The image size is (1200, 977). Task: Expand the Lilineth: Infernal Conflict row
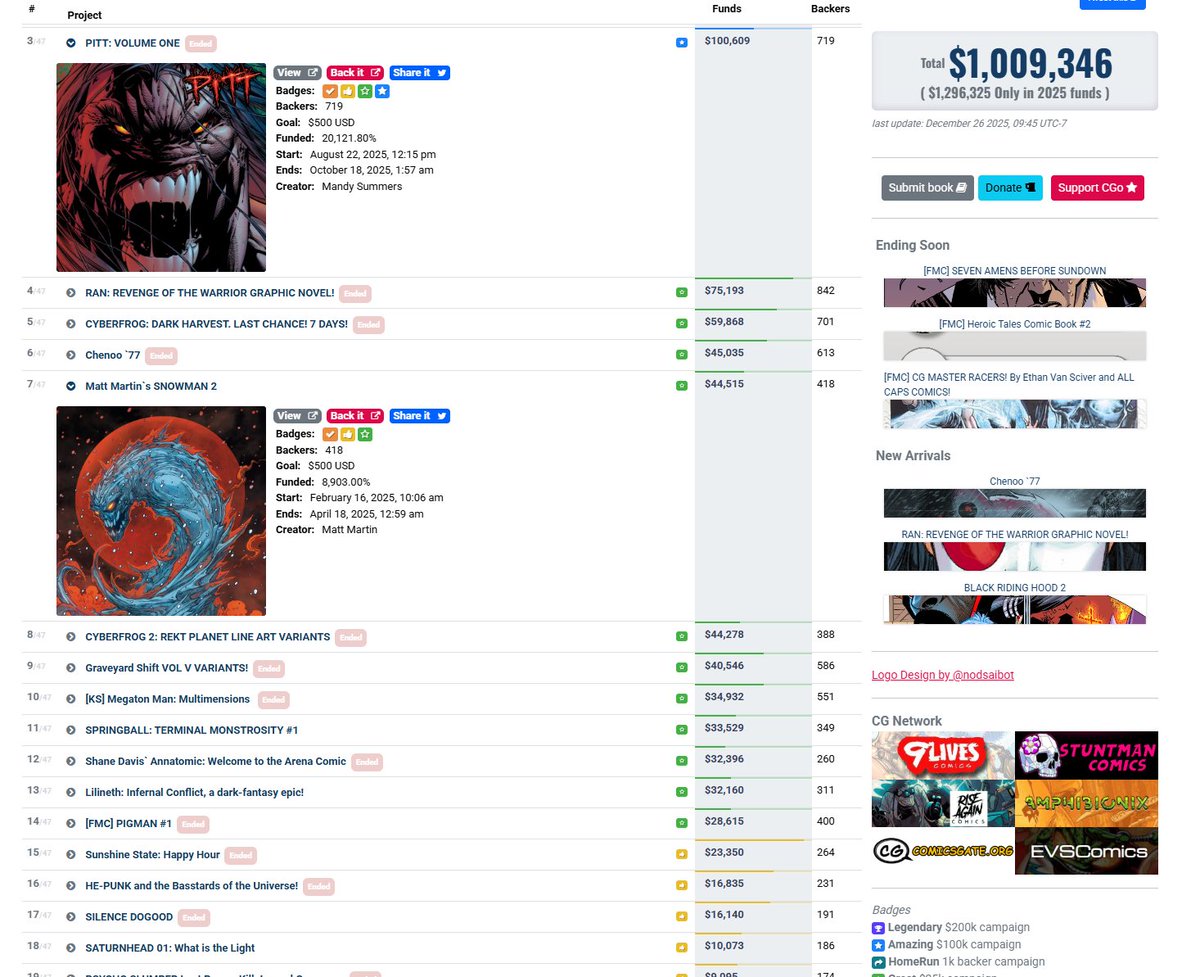[x=71, y=792]
